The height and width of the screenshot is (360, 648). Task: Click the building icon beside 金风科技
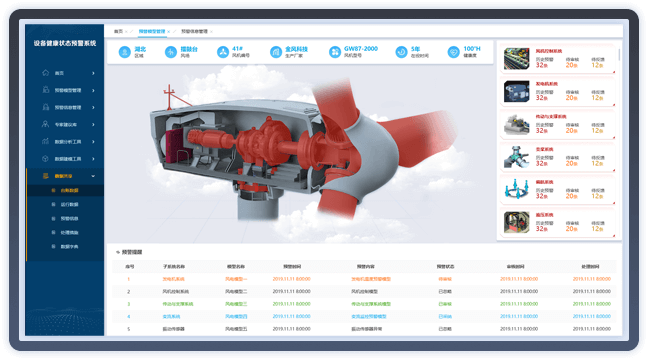[276, 52]
